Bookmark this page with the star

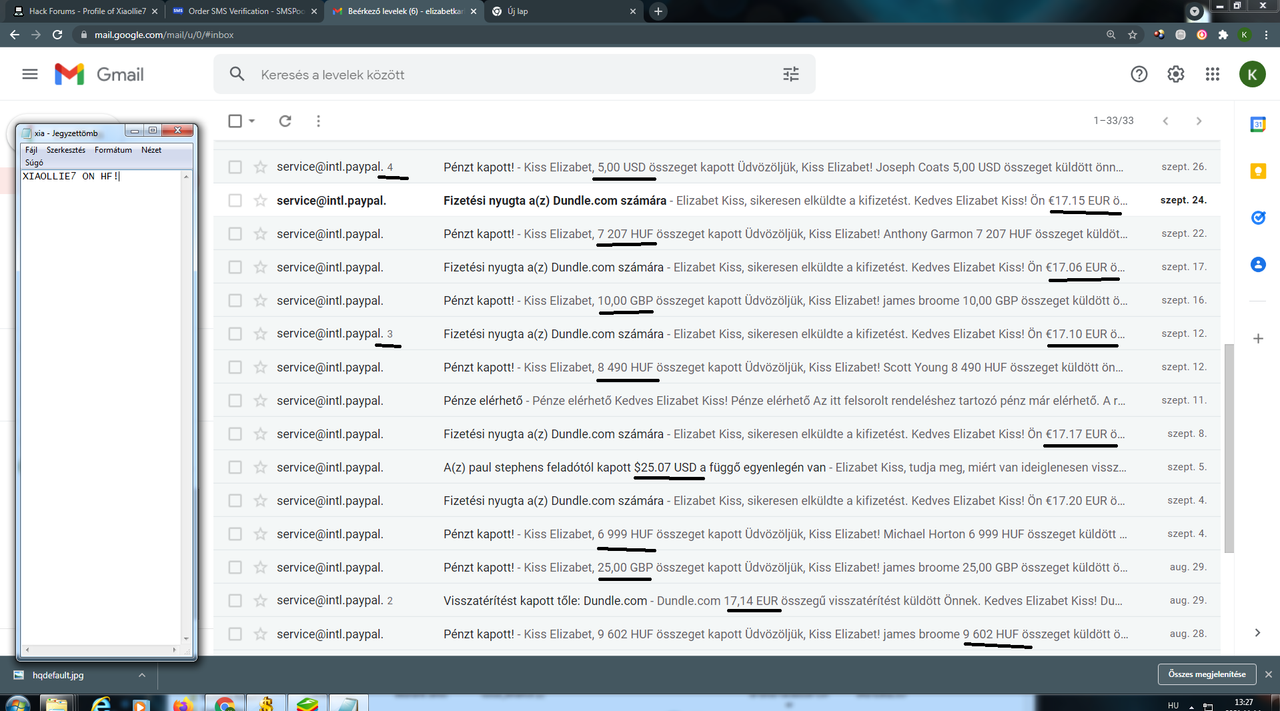pyautogui.click(x=1133, y=34)
